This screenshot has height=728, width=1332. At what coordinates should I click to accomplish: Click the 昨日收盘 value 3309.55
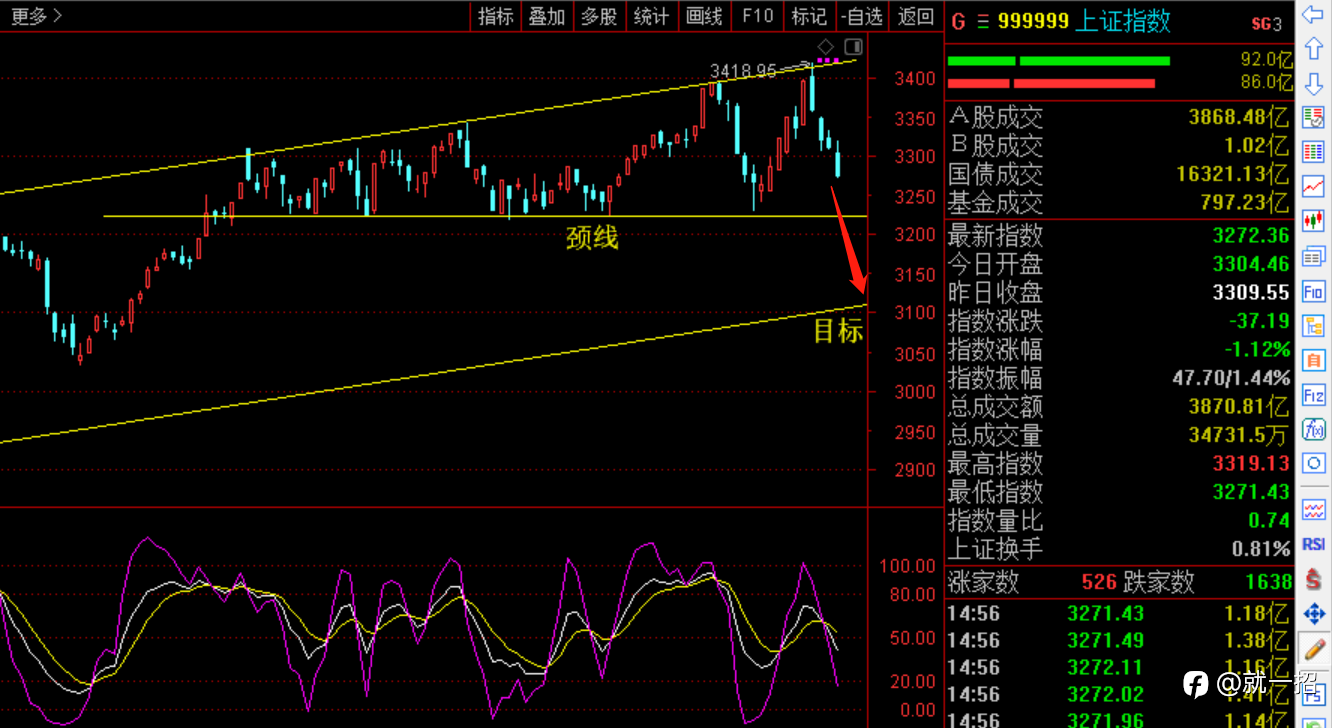(1251, 293)
